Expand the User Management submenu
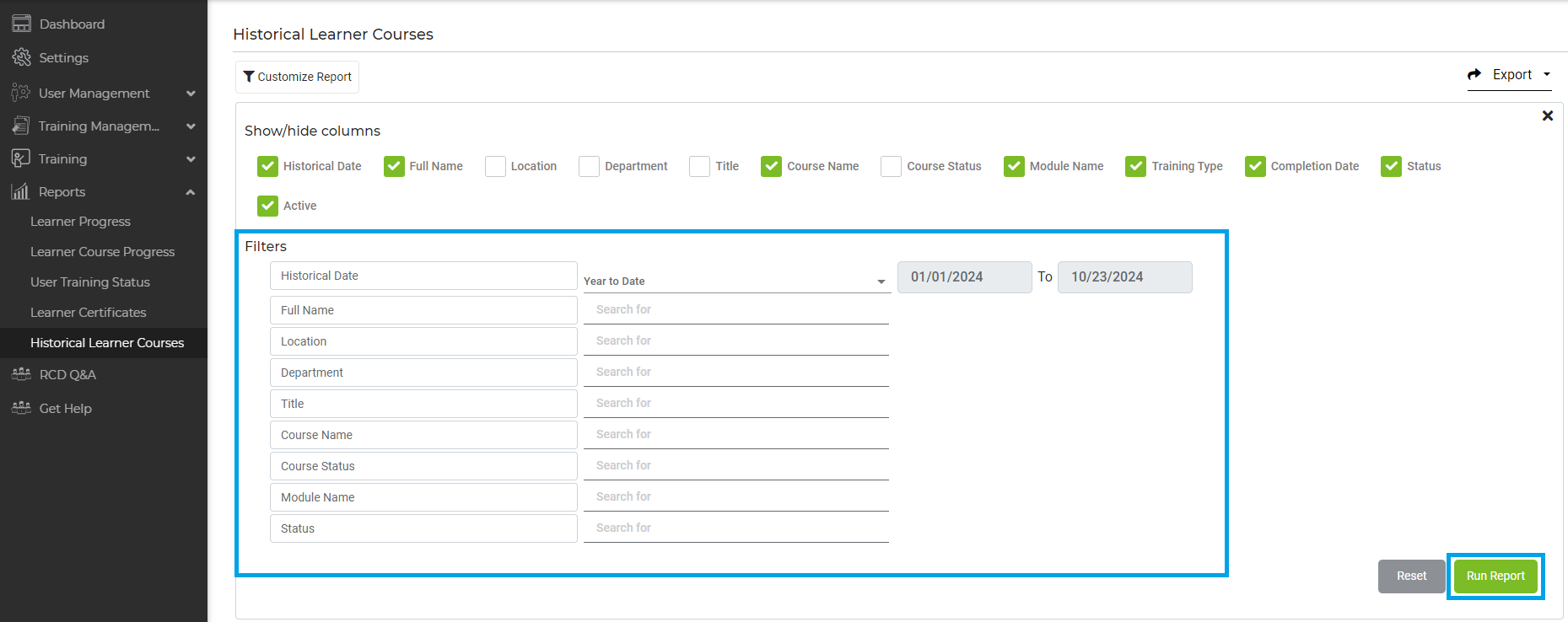 click(191, 94)
